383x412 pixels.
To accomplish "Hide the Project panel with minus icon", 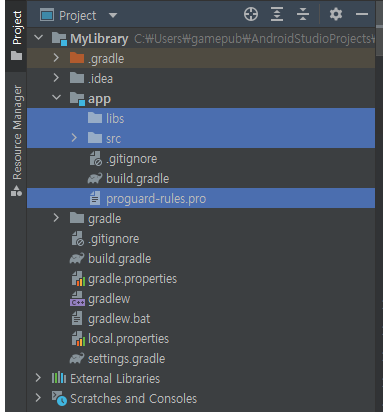I will pyautogui.click(x=362, y=15).
